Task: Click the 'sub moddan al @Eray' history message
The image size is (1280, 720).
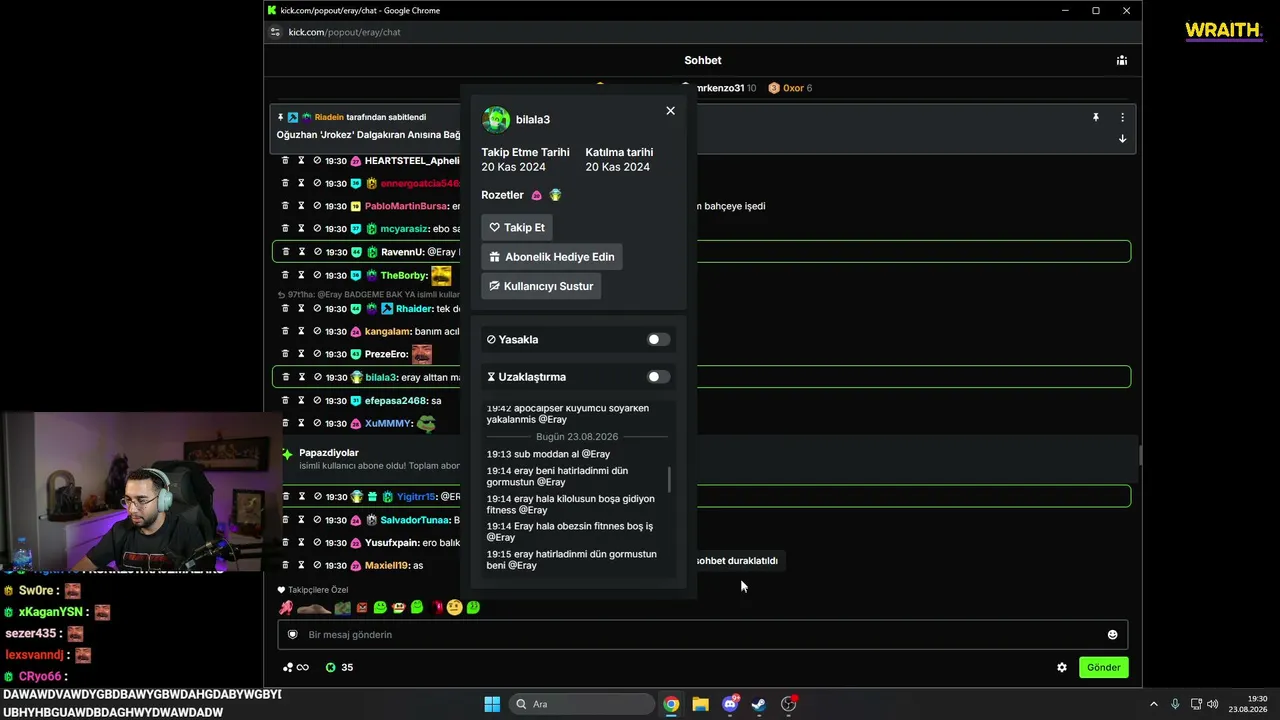Action: (548, 454)
